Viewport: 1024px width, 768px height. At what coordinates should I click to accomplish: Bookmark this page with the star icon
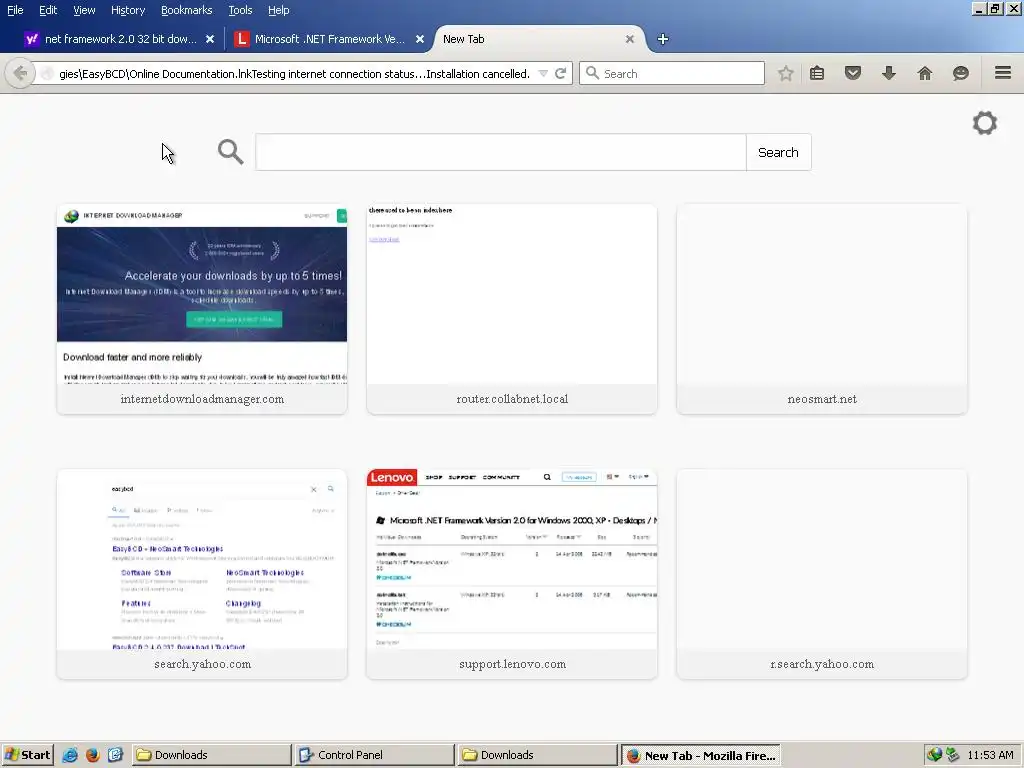[x=786, y=73]
